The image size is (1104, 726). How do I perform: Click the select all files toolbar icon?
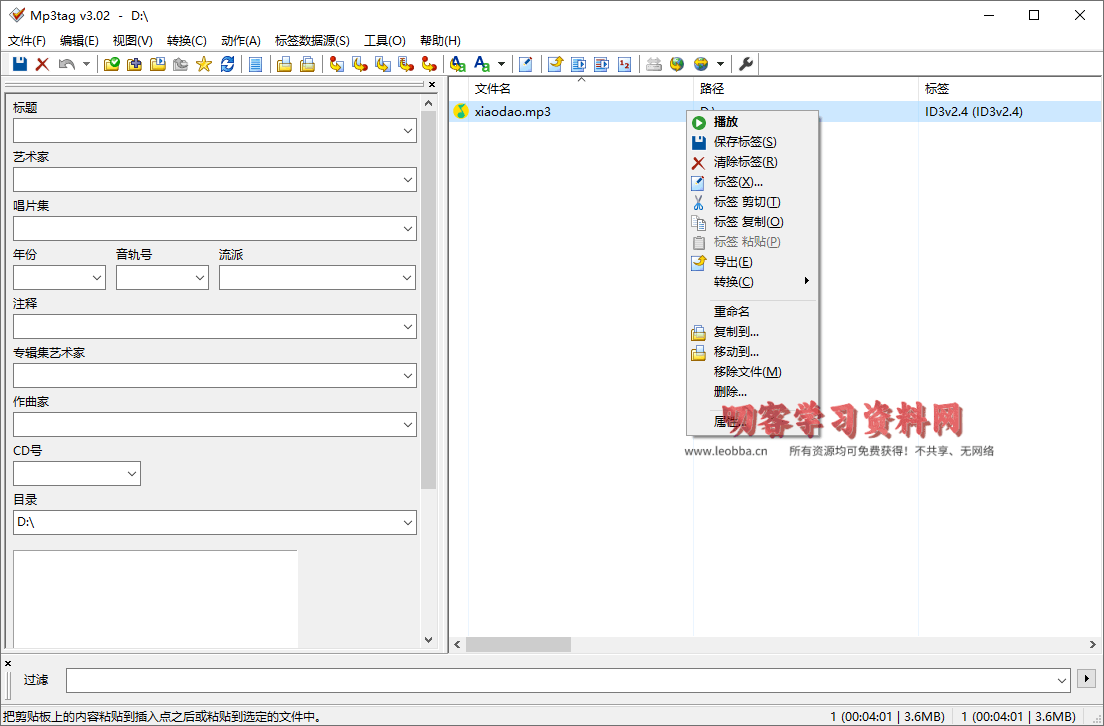[256, 64]
